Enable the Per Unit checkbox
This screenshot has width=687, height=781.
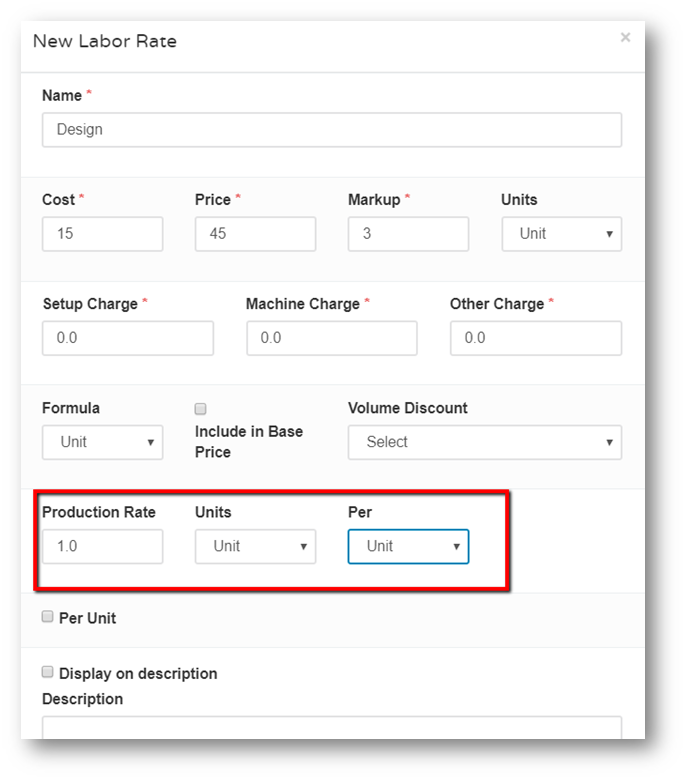(47, 617)
